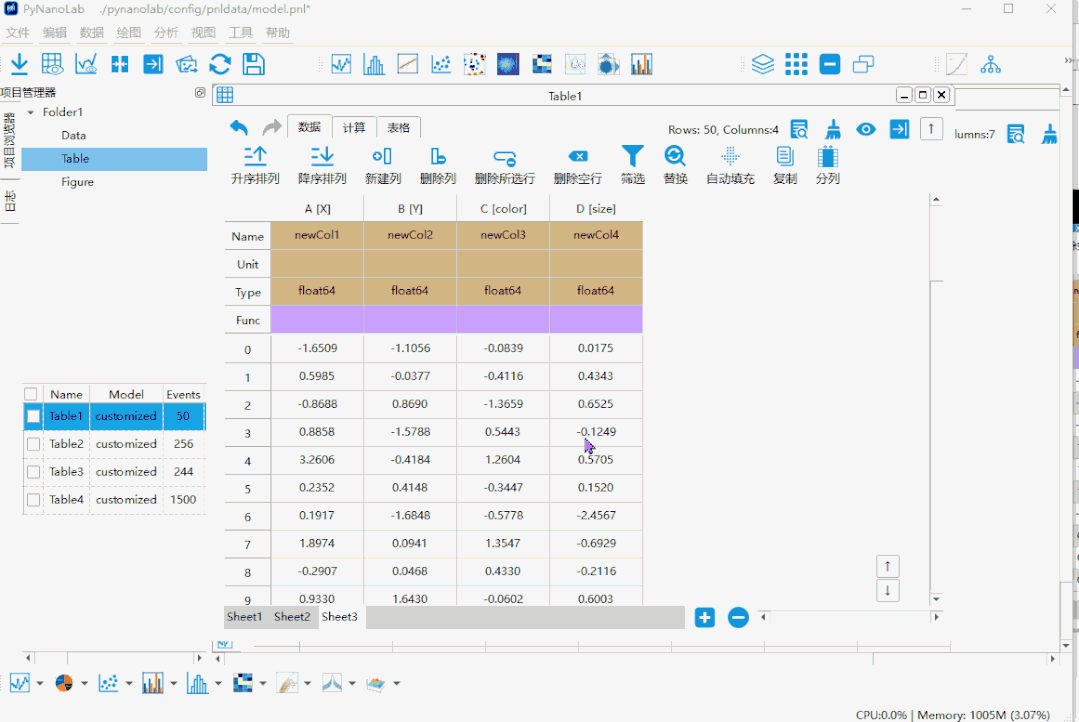This screenshot has height=722, width=1079.
Task: Click the 项目浏览器 vertical side tab
Action: [x=10, y=141]
